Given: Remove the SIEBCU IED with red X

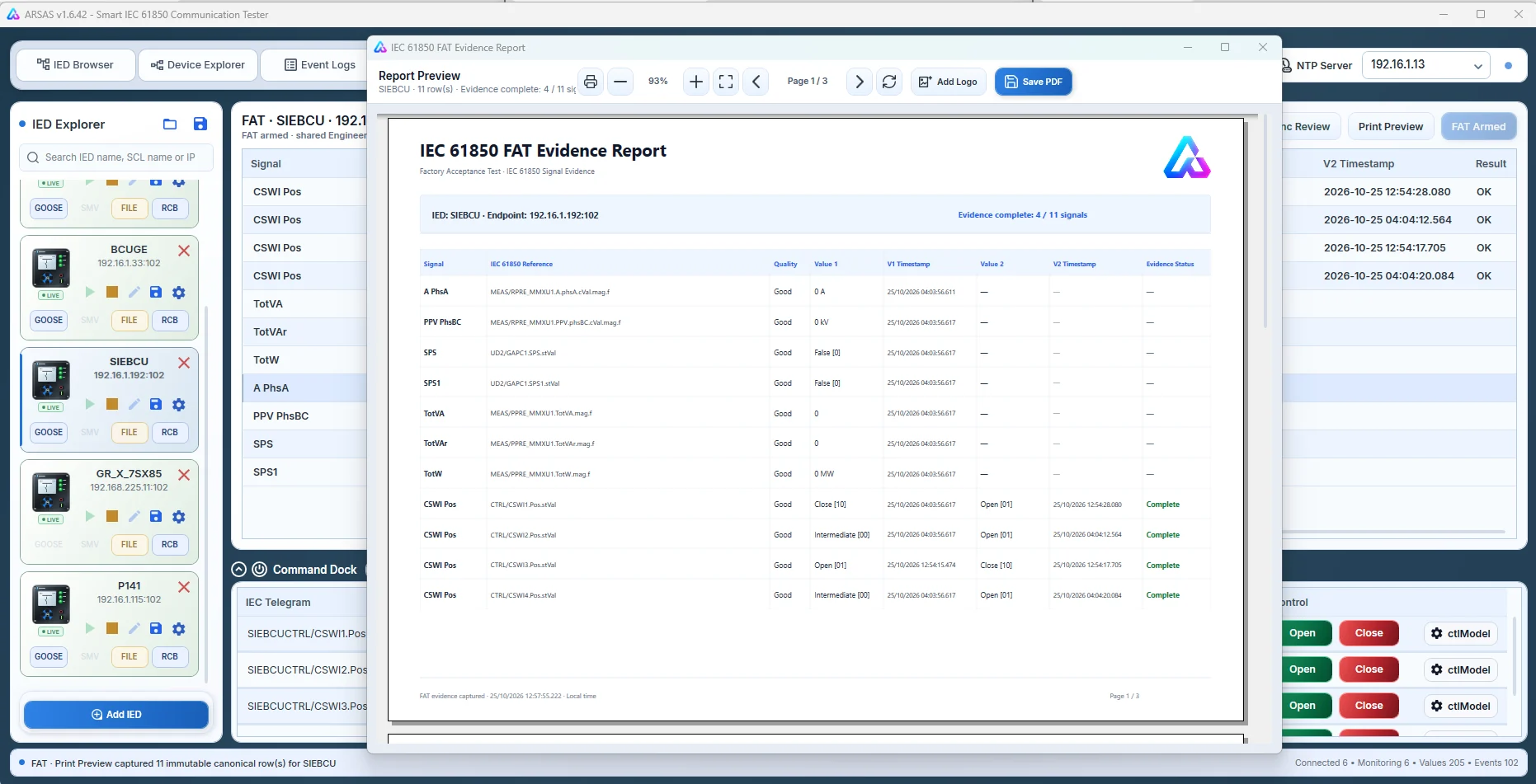Looking at the screenshot, I should tap(184, 363).
